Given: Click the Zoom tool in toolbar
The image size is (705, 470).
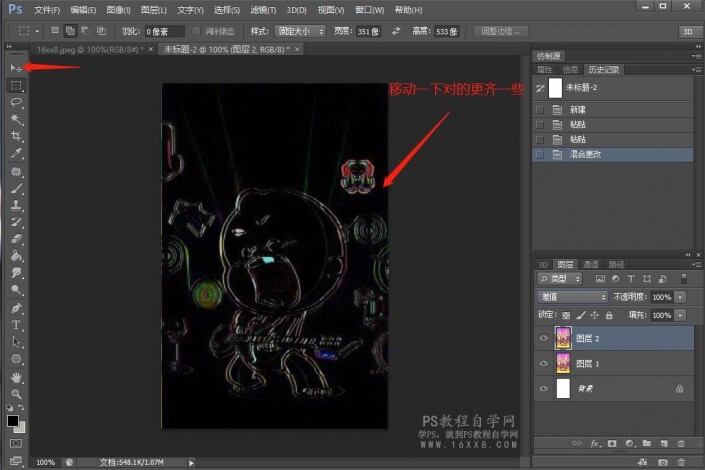Looking at the screenshot, I should coord(16,395).
